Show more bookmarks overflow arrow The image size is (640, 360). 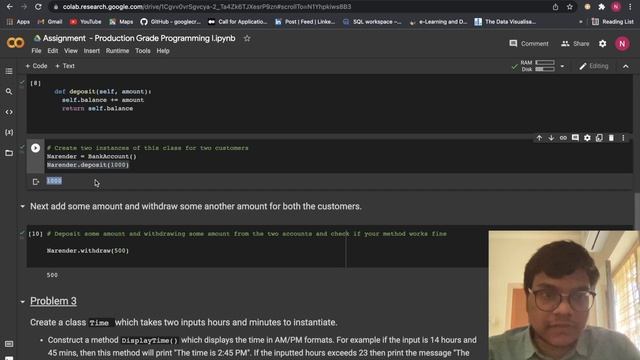click(x=580, y=22)
